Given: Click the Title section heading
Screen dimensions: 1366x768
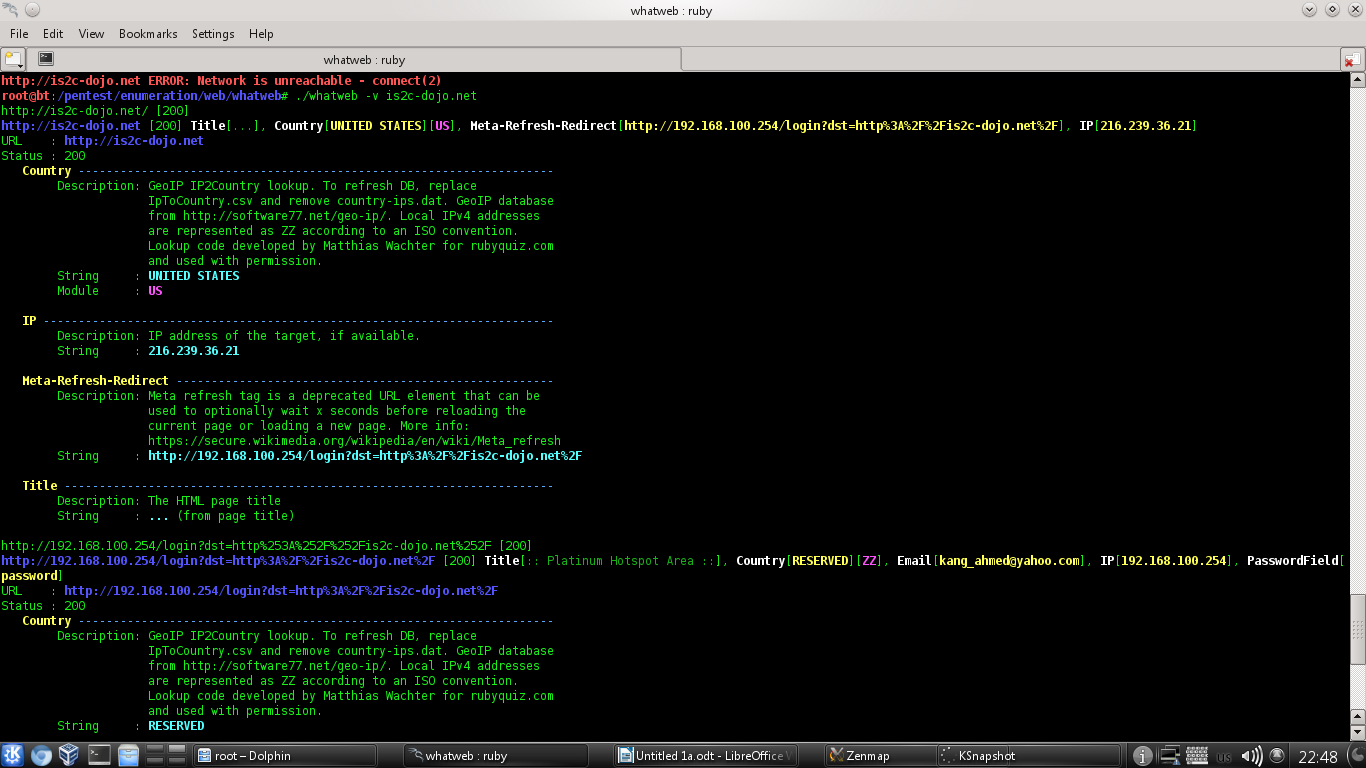Looking at the screenshot, I should 40,485.
